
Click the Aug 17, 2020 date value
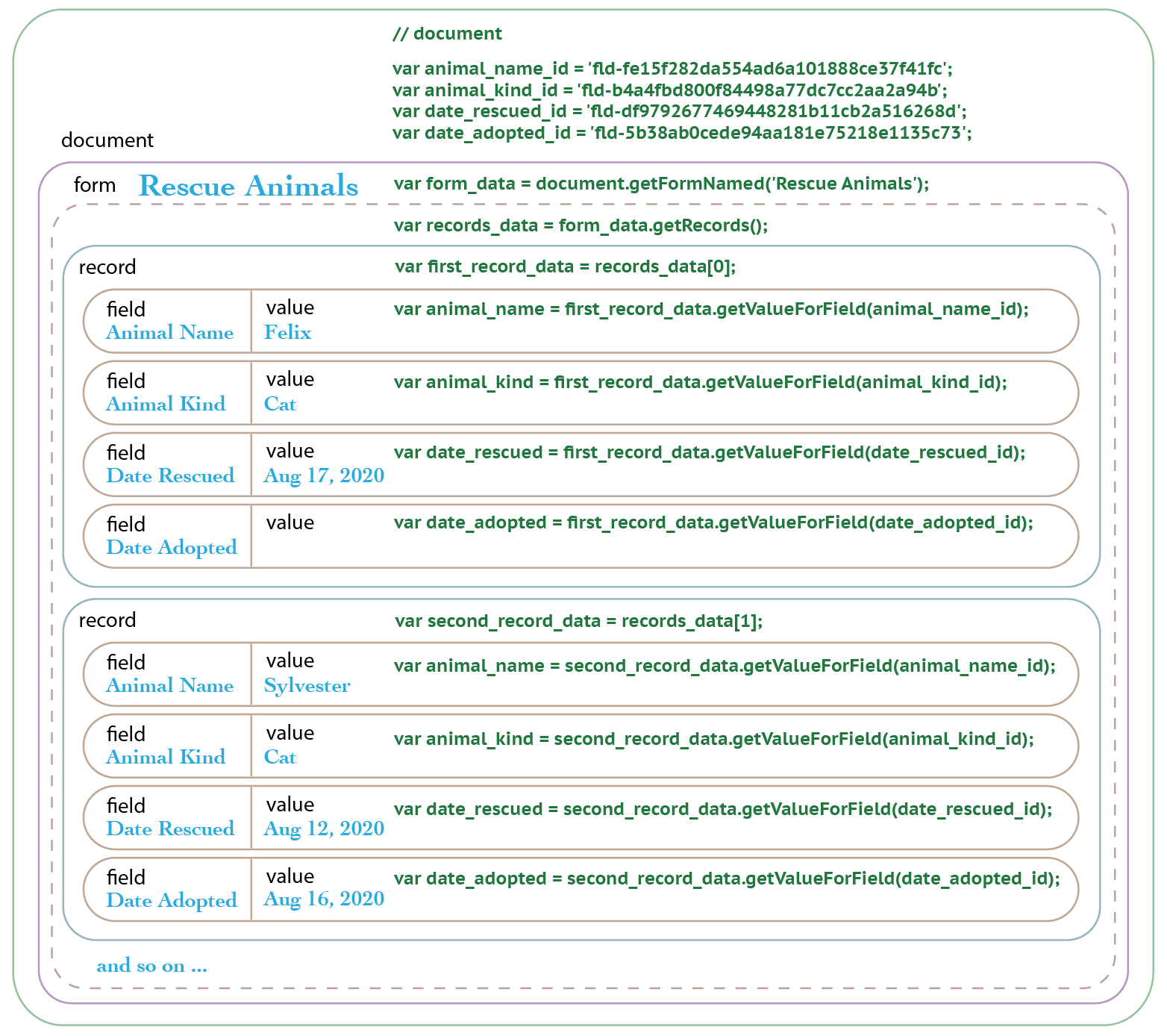[x=324, y=475]
